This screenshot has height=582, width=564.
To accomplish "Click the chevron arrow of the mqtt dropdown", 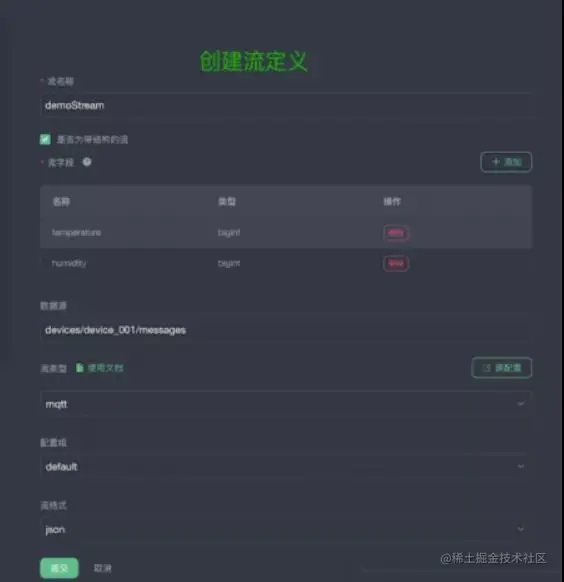I will point(521,404).
